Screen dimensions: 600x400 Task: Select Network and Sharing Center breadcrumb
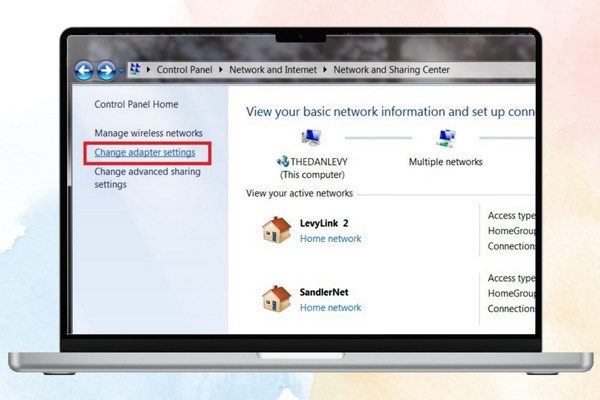click(391, 70)
